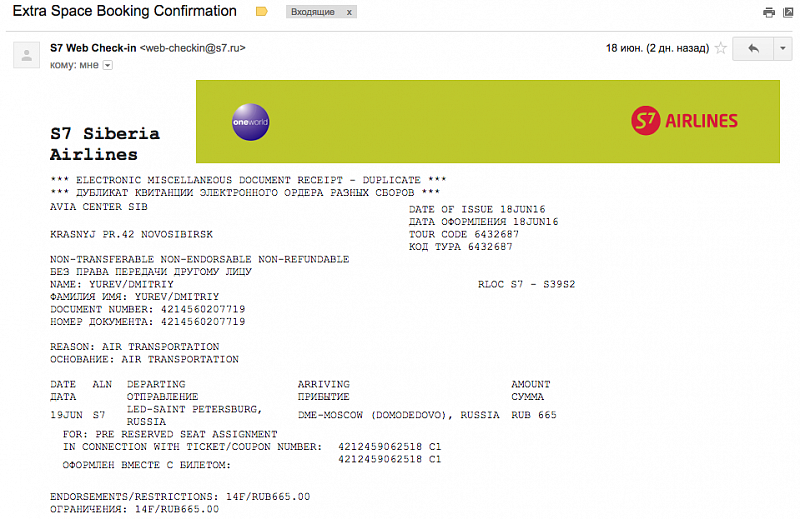This screenshot has height=519, width=800.
Task: Click the NAME: YUREV/DMITRIY line
Action: (112, 284)
